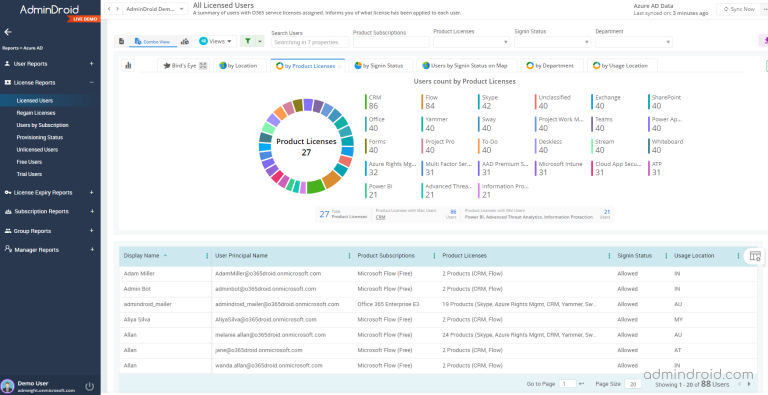Click AliyaSilva@o365droid.onmicrosoft.com cell
The height and width of the screenshot is (395, 768).
(266, 320)
